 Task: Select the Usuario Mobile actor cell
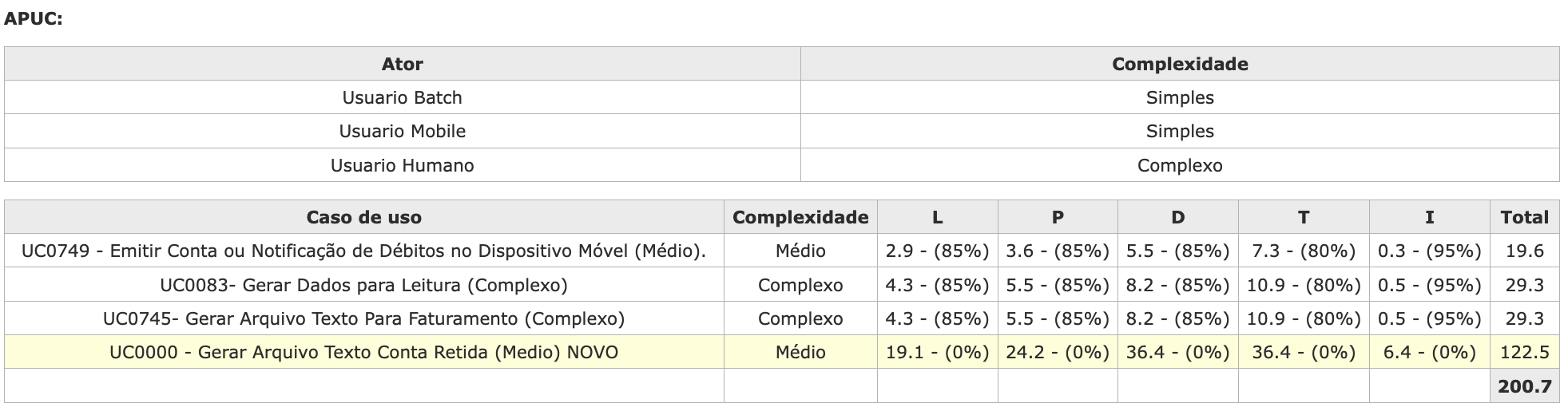point(402,131)
